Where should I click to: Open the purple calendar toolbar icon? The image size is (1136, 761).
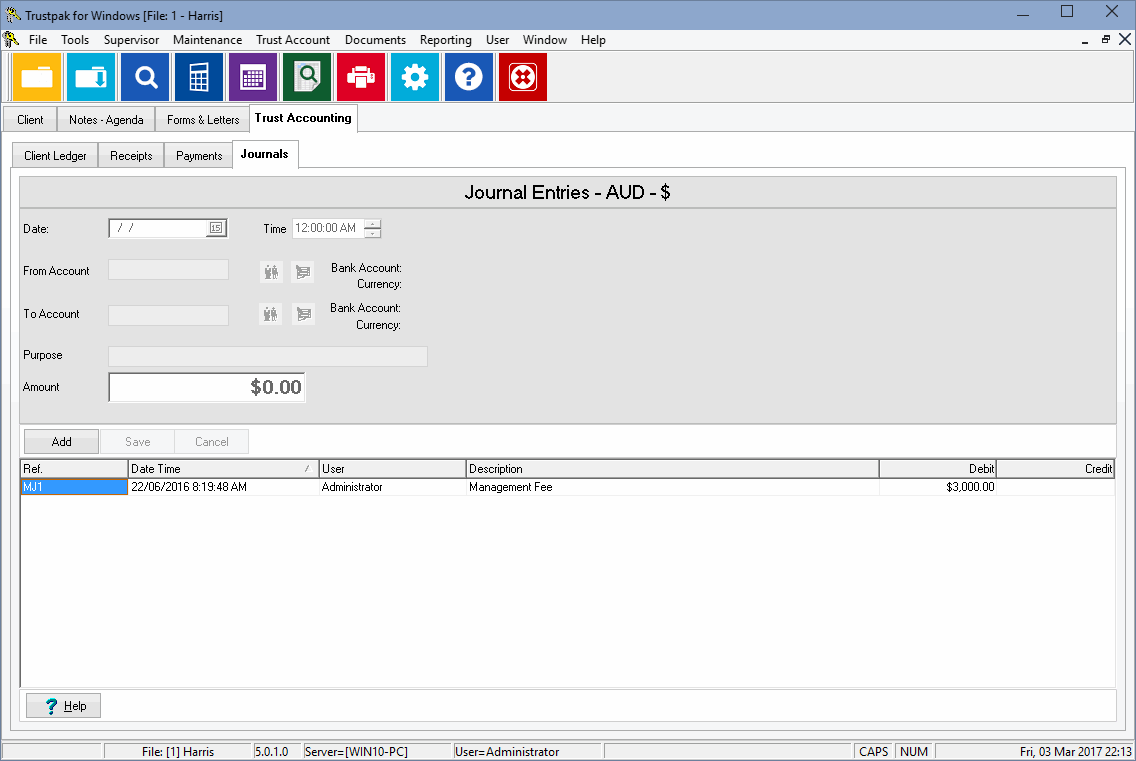point(253,77)
